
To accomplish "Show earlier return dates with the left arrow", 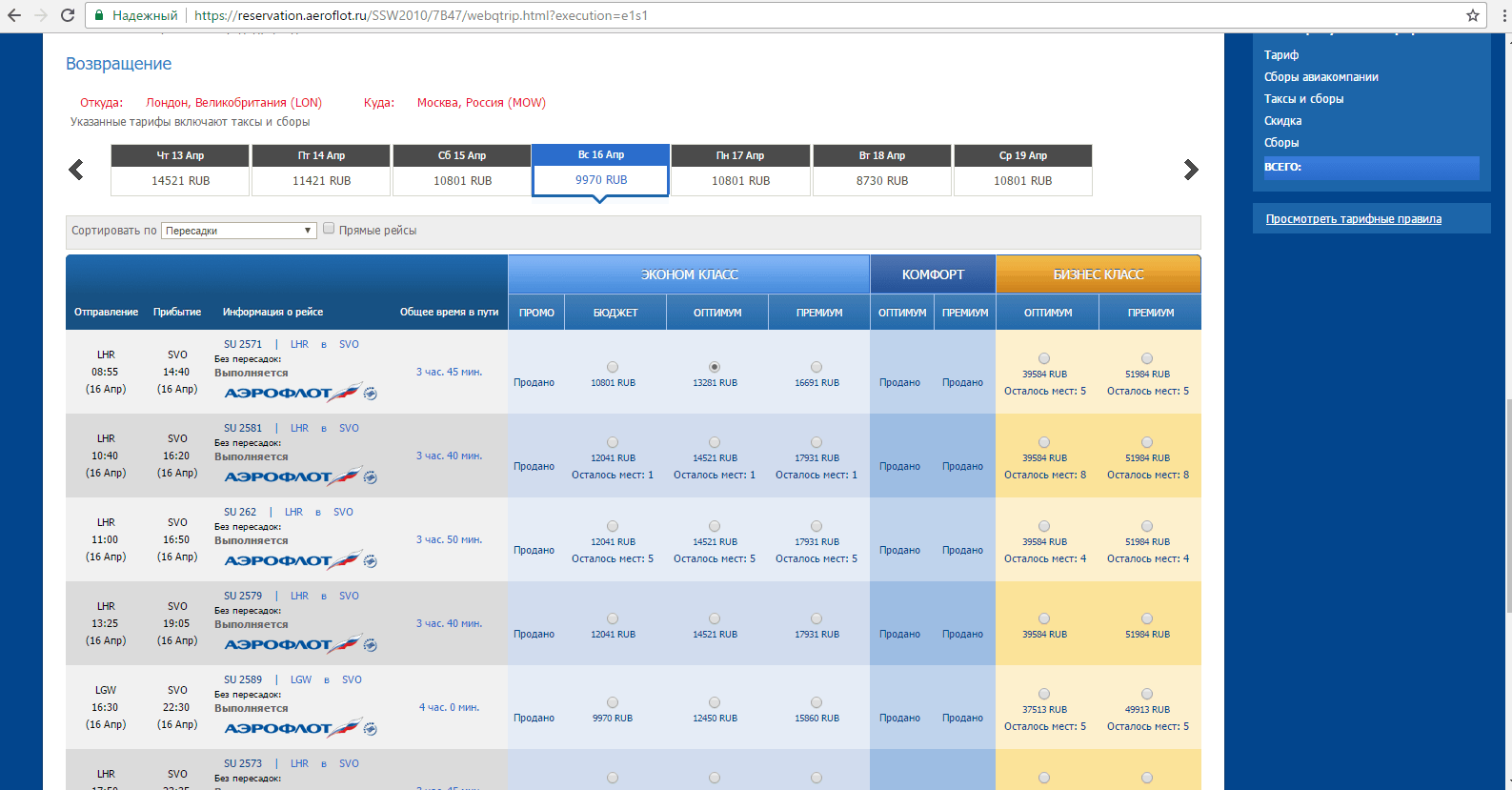I will tap(76, 170).
